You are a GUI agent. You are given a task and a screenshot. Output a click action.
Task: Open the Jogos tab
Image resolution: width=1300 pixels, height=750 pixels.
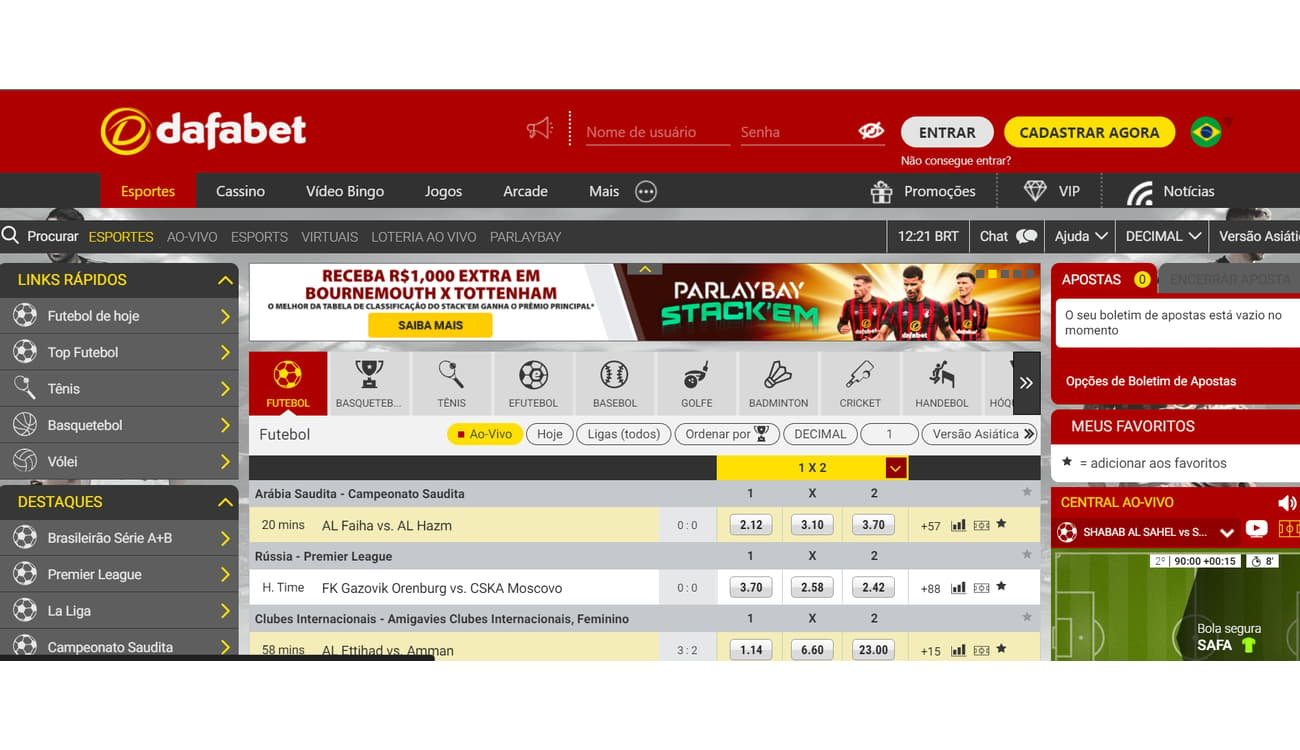point(443,191)
